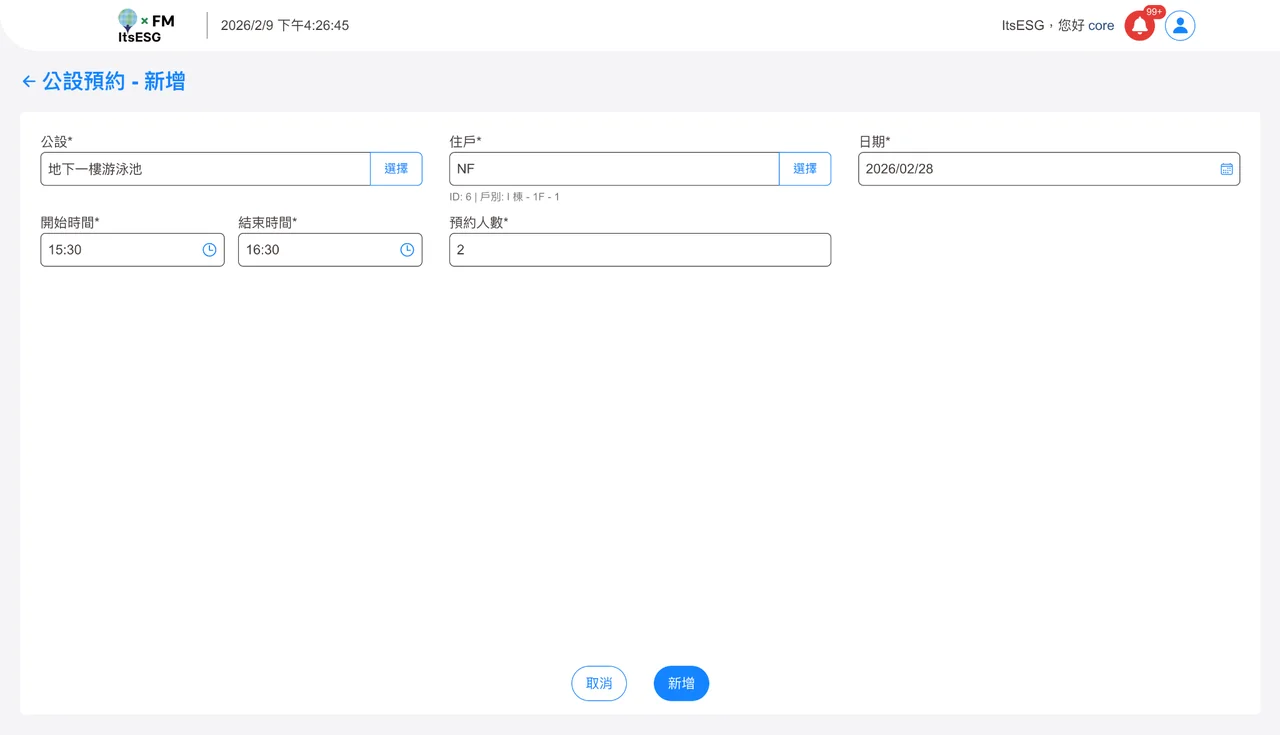Click the 公設預約 - 新增 page title
Viewport: 1280px width, 735px height.
(114, 82)
